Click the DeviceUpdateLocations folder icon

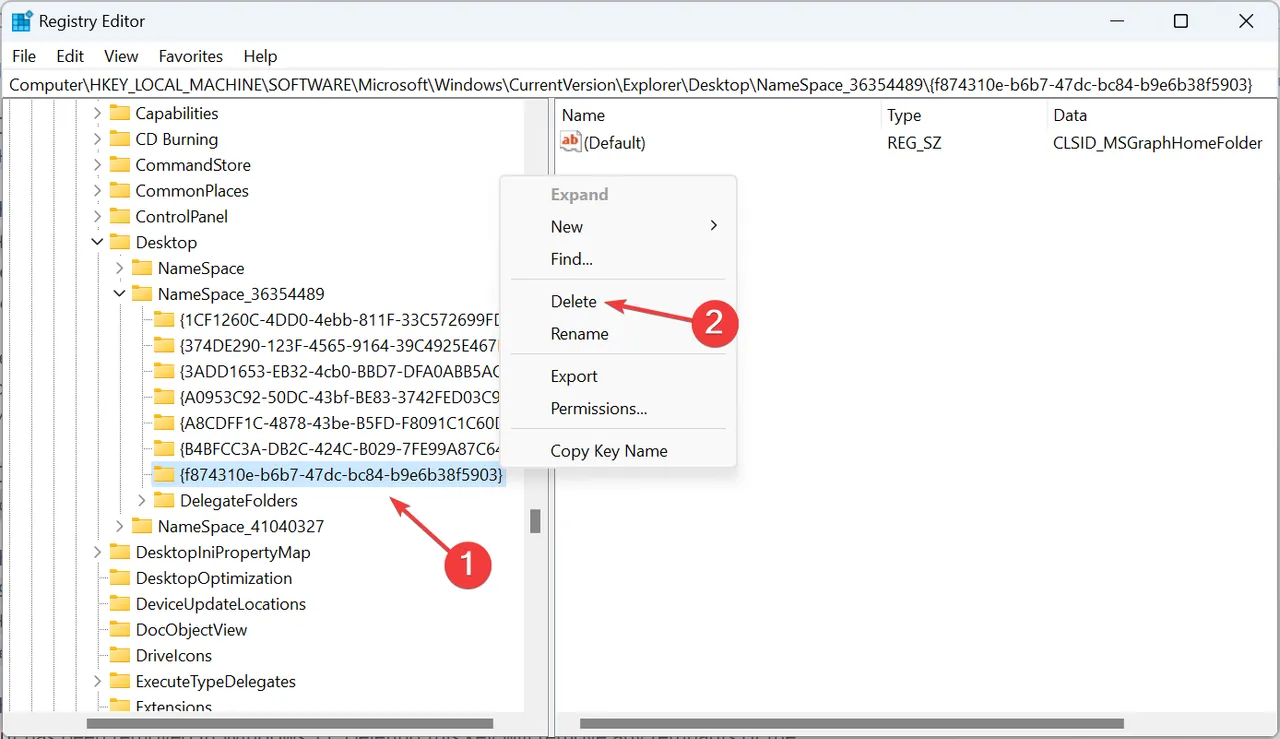[120, 604]
